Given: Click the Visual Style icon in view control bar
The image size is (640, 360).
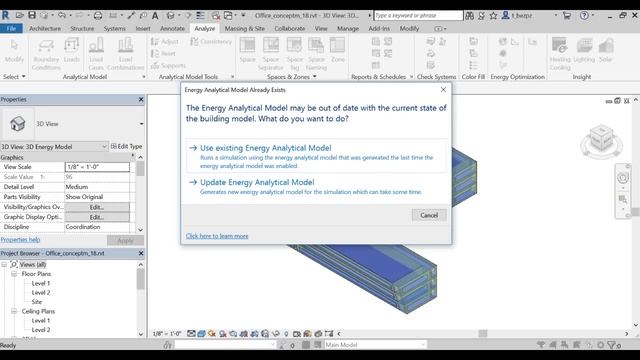Looking at the screenshot, I should 201,333.
